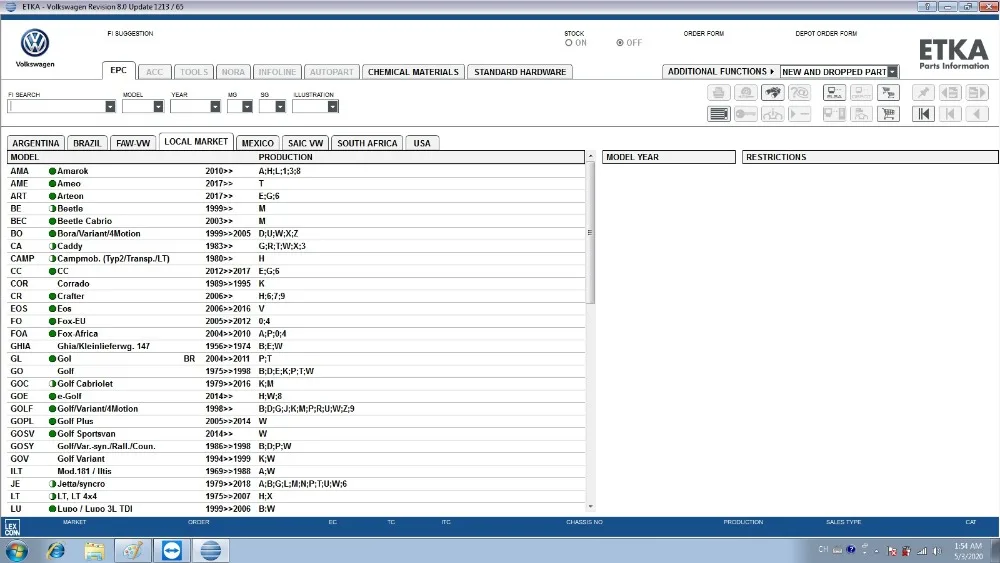1000x563 pixels.
Task: Open the ILLUSTRATION dropdown
Action: point(332,106)
